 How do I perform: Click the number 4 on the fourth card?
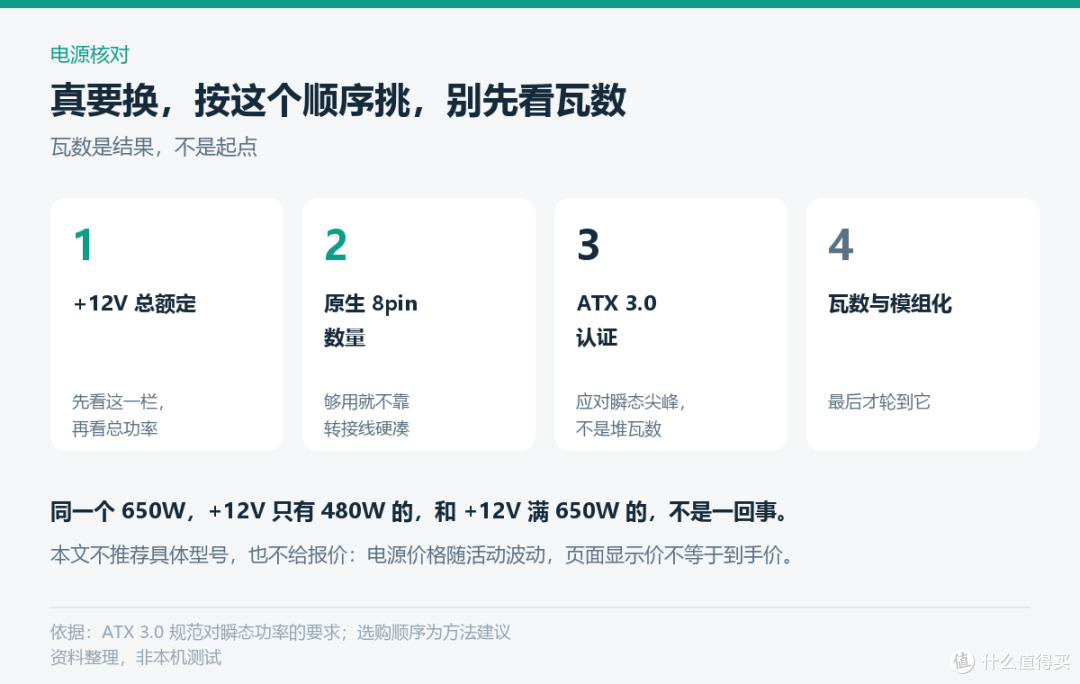(x=841, y=245)
